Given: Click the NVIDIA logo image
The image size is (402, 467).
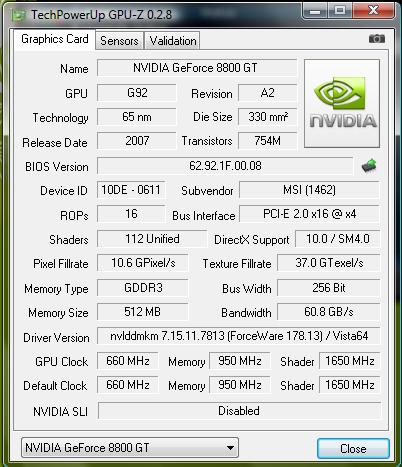Looking at the screenshot, I should click(342, 103).
